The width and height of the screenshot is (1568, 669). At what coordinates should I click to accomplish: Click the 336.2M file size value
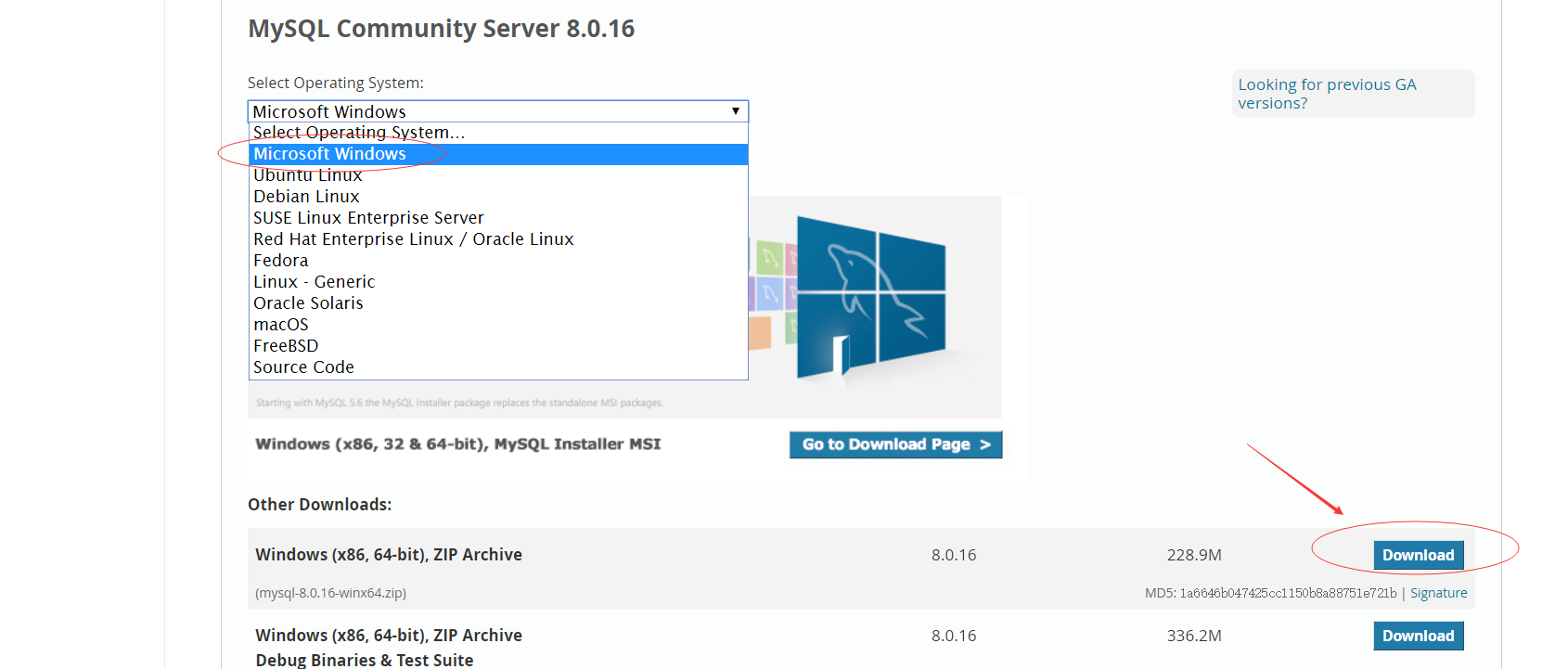(1194, 636)
